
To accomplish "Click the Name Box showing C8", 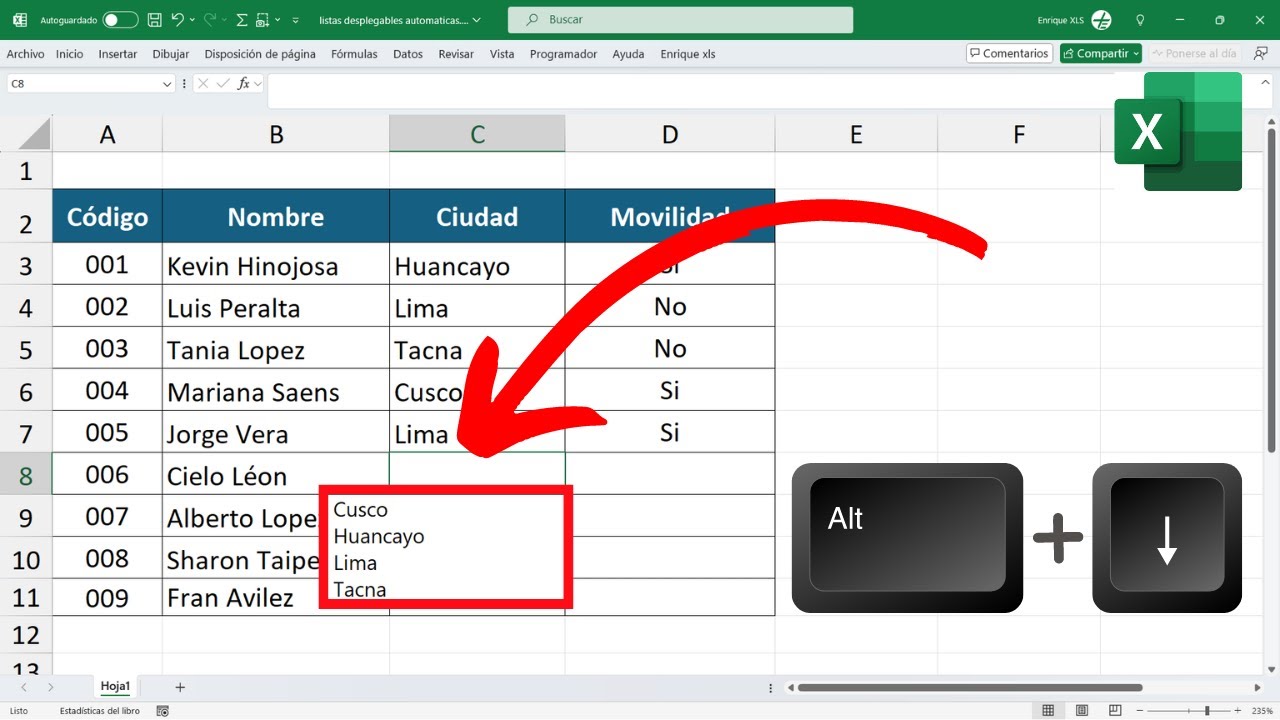I will click(84, 84).
